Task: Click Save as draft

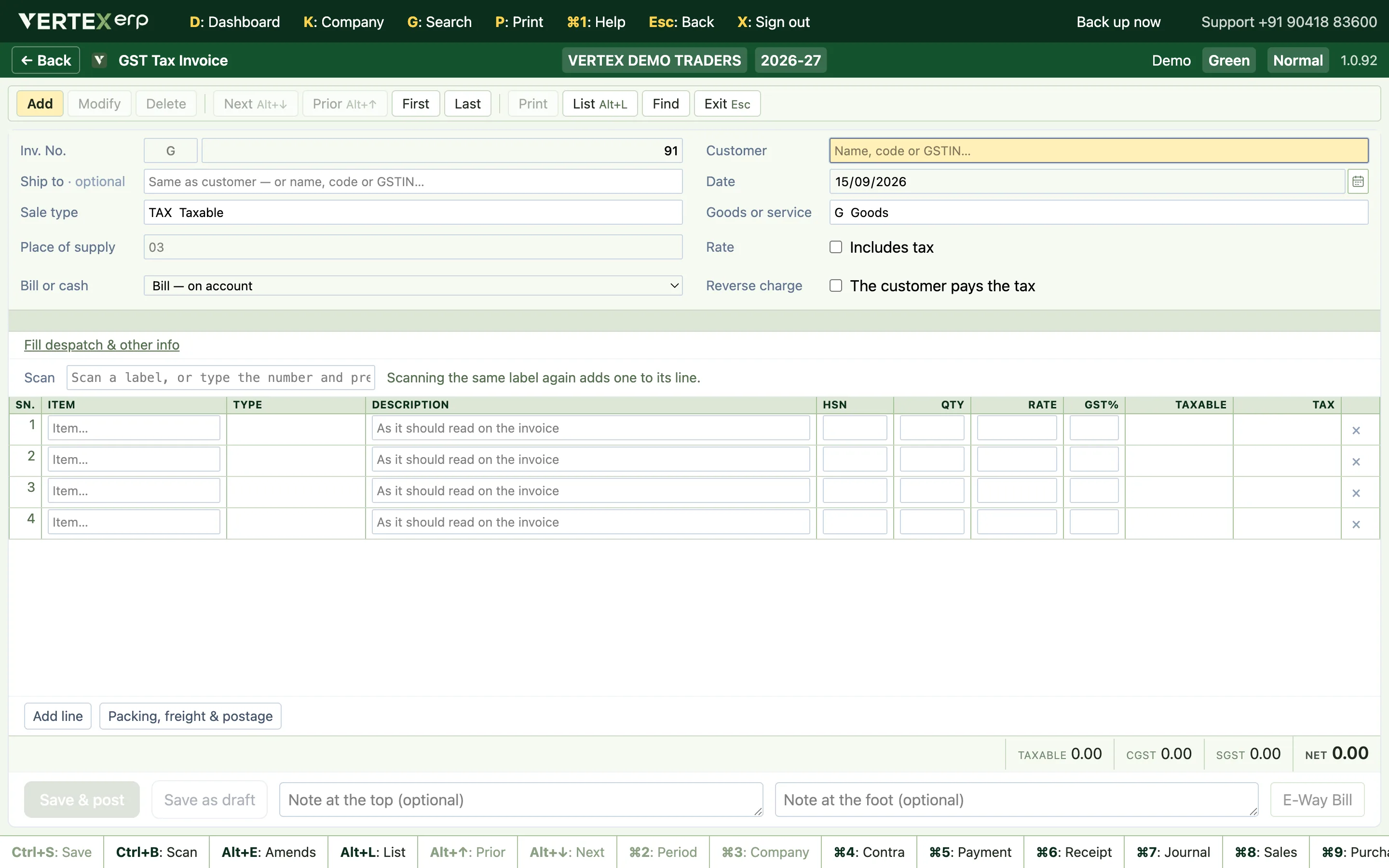Action: (209, 800)
